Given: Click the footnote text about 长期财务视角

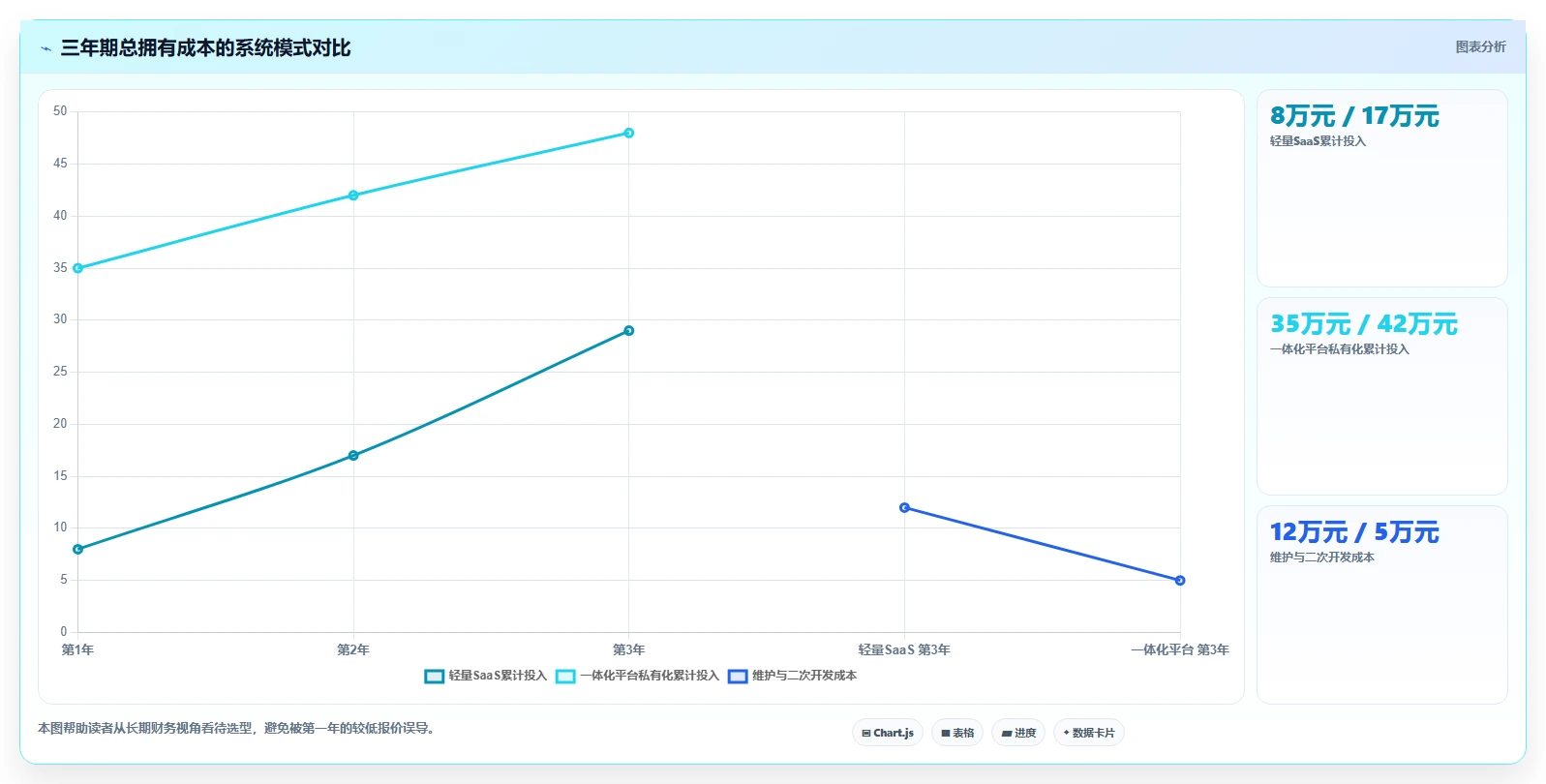Looking at the screenshot, I should coord(238,728).
